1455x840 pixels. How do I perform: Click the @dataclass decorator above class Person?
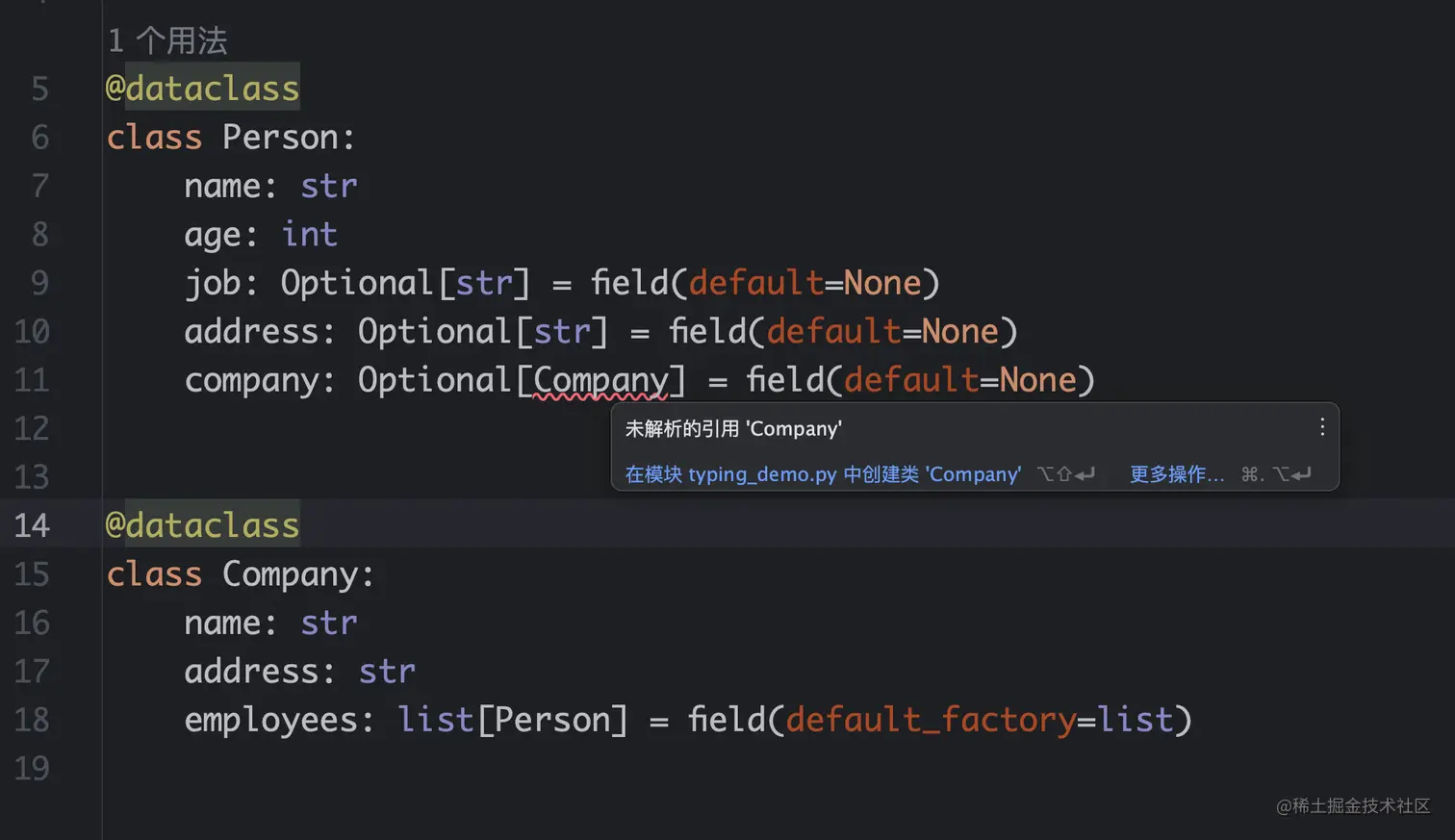click(203, 89)
